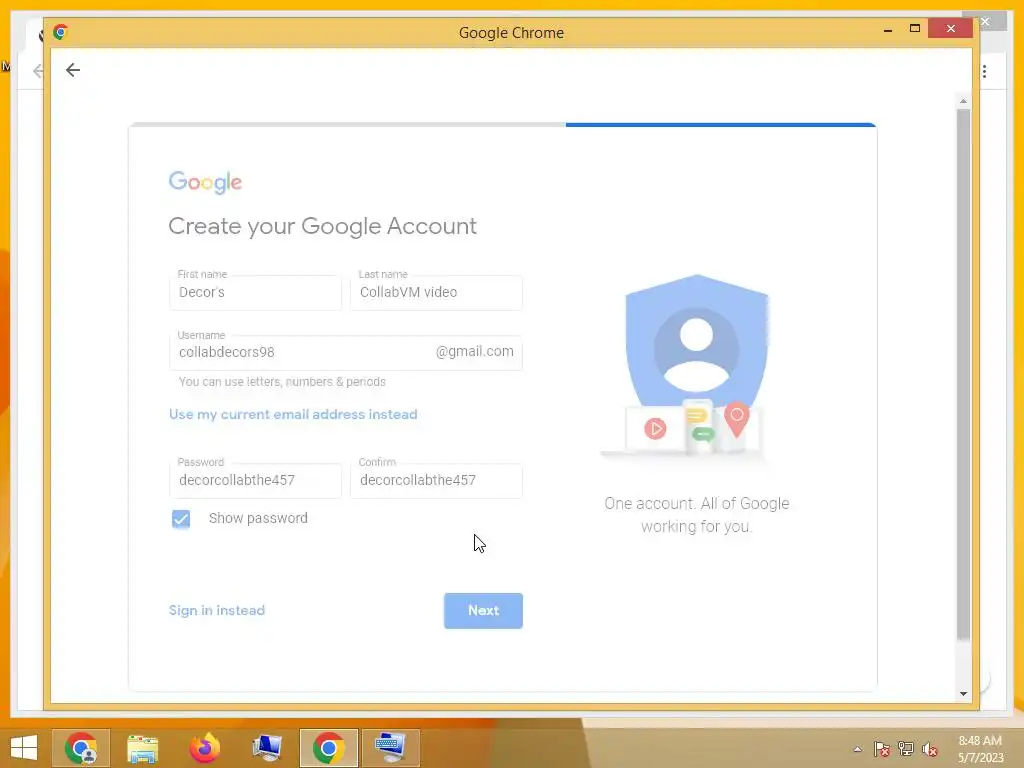Click the Google logo on the signup form
The height and width of the screenshot is (768, 1024).
point(205,182)
